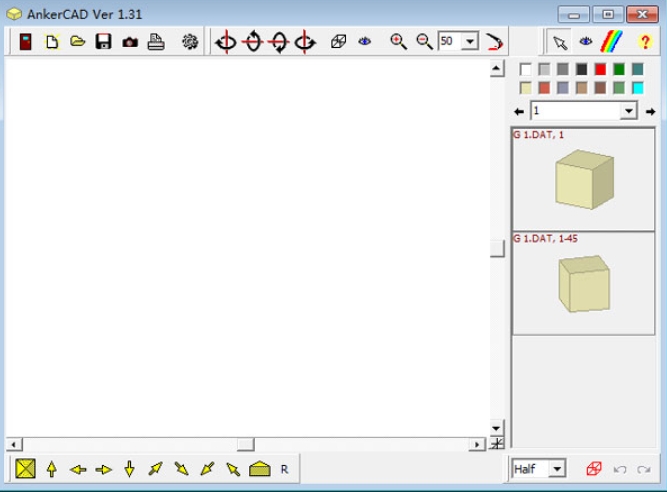Capture image with camera icon
Viewport: 667px width, 492px height.
coord(130,42)
